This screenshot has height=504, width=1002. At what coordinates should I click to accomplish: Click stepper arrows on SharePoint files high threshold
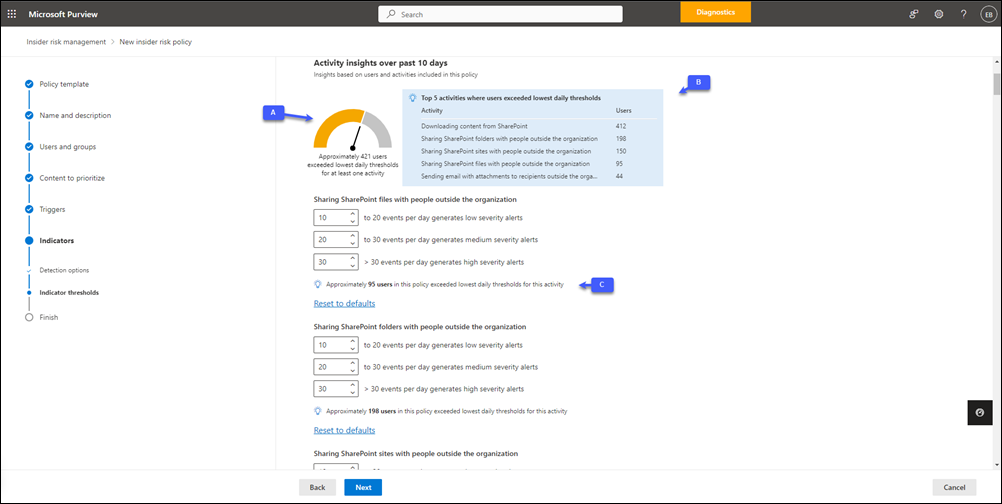pos(354,262)
